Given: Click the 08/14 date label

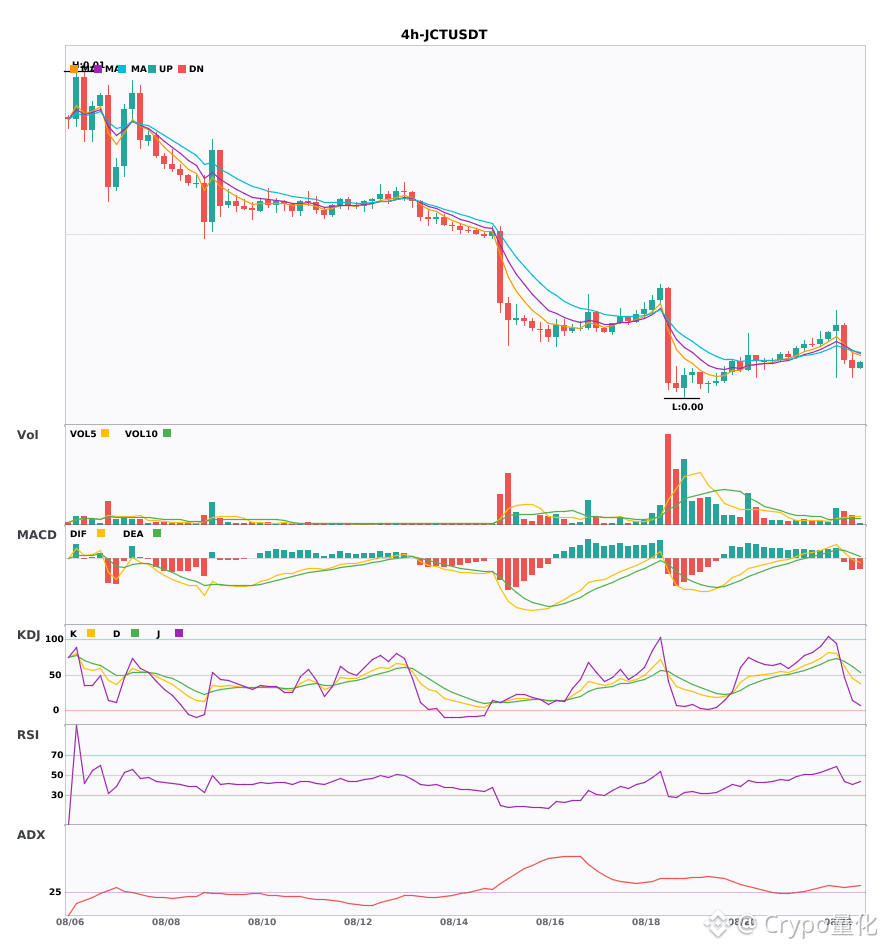Looking at the screenshot, I should [x=454, y=922].
